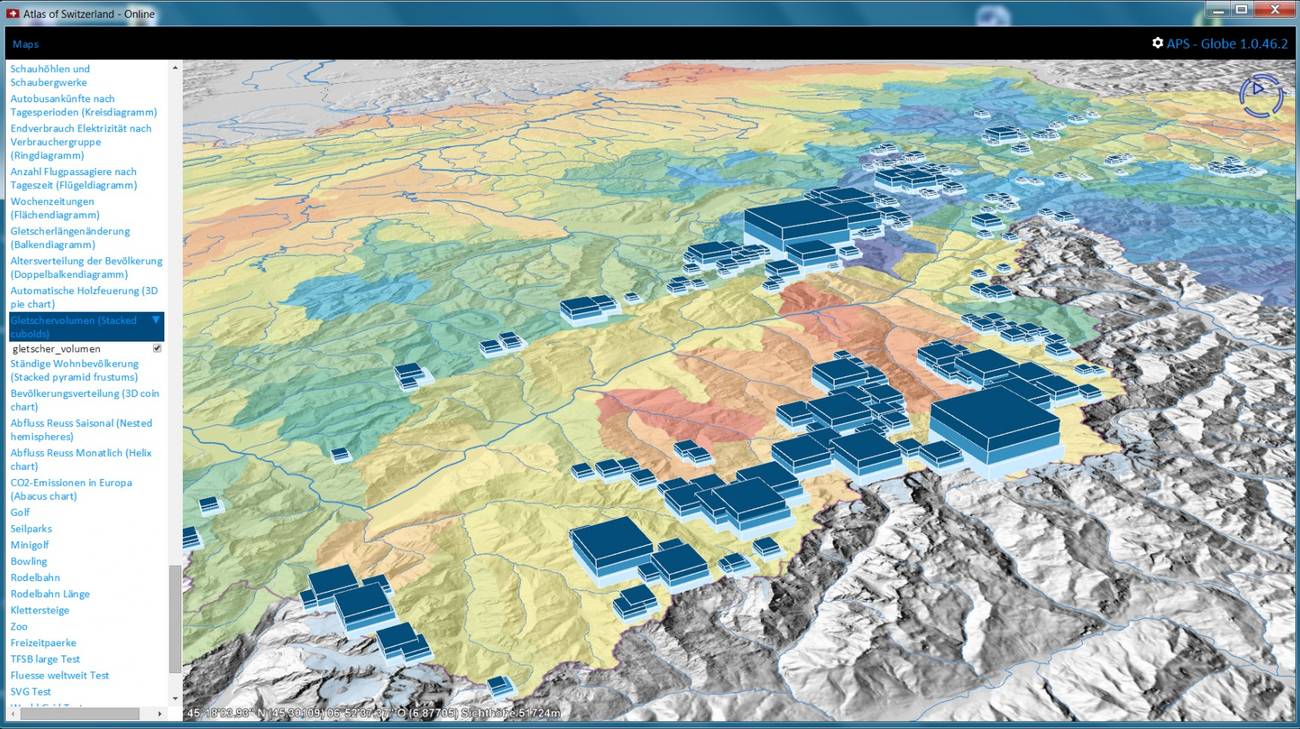Open Wochenzeitungen (Flächendiagramm) map
Screen dimensions: 1300x729
tap(55, 208)
